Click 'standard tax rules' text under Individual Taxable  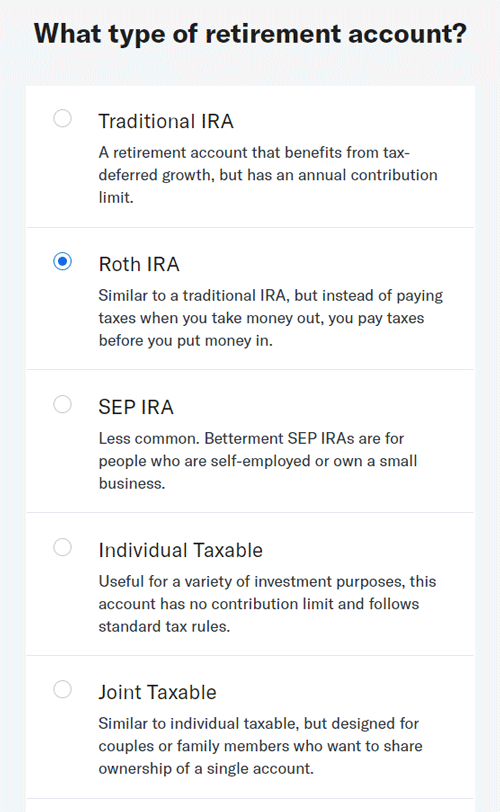coord(164,627)
